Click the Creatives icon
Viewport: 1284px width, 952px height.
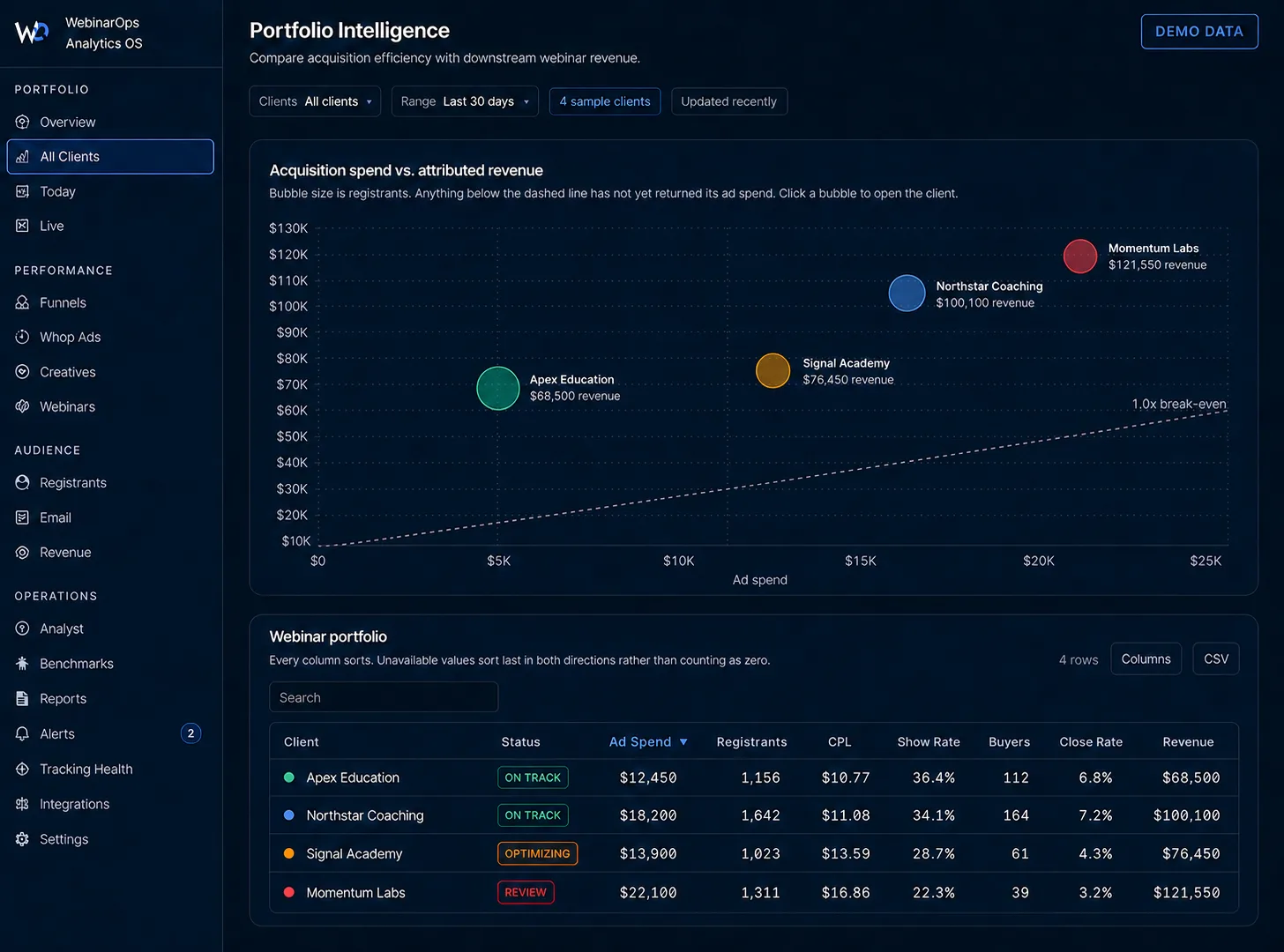(23, 372)
